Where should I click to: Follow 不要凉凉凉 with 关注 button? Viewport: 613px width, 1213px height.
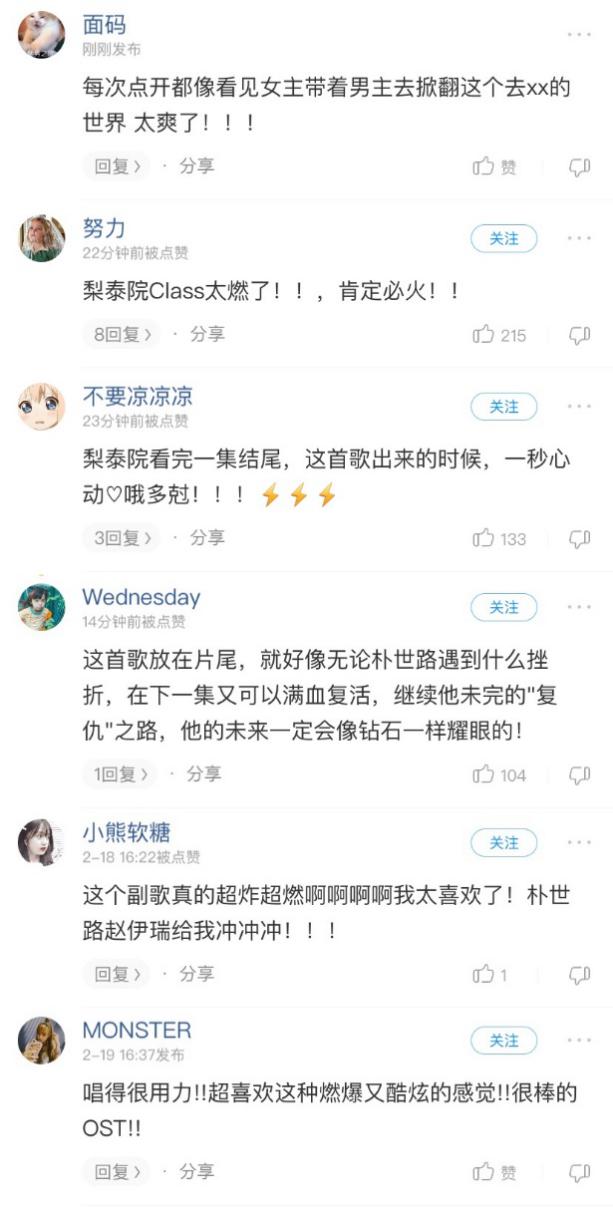[504, 407]
